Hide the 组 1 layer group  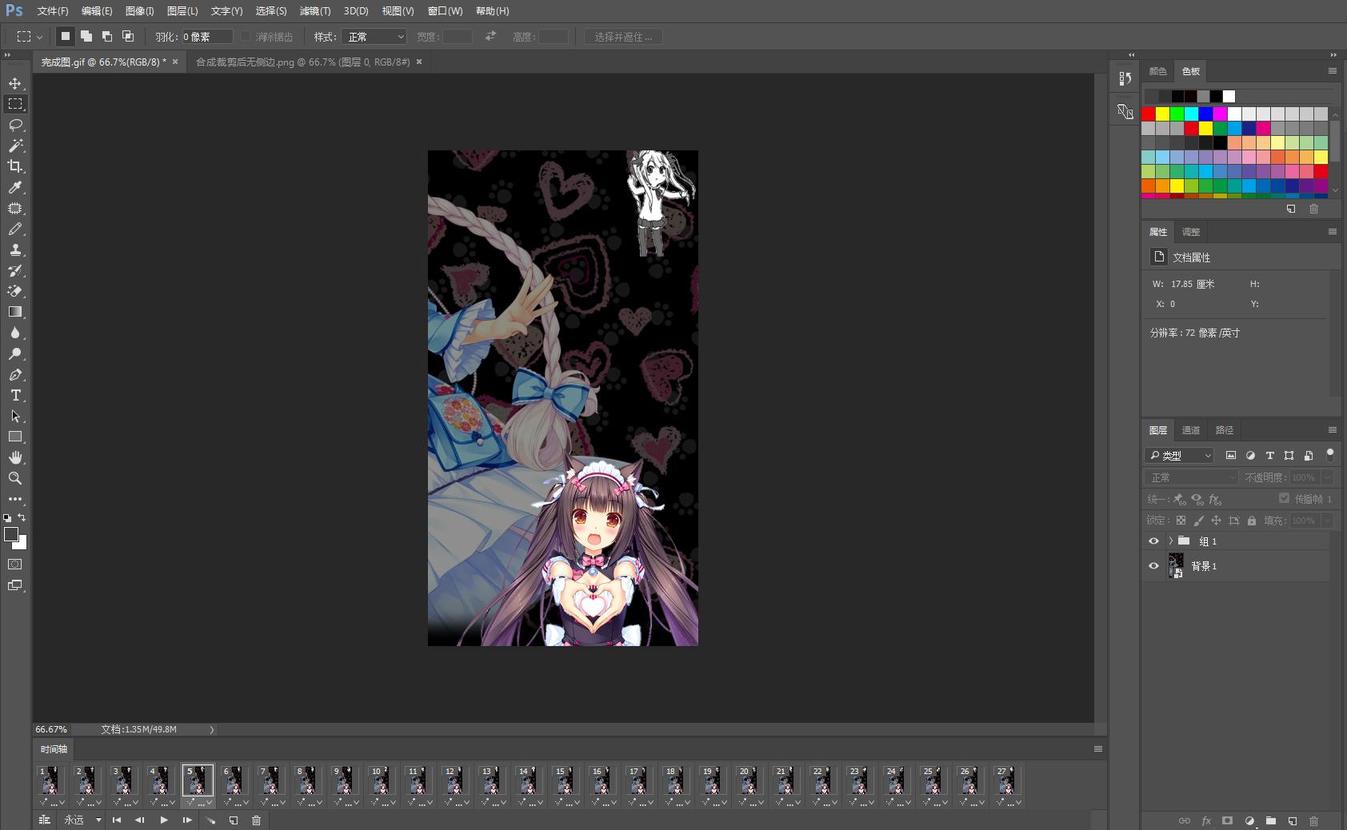(1153, 541)
